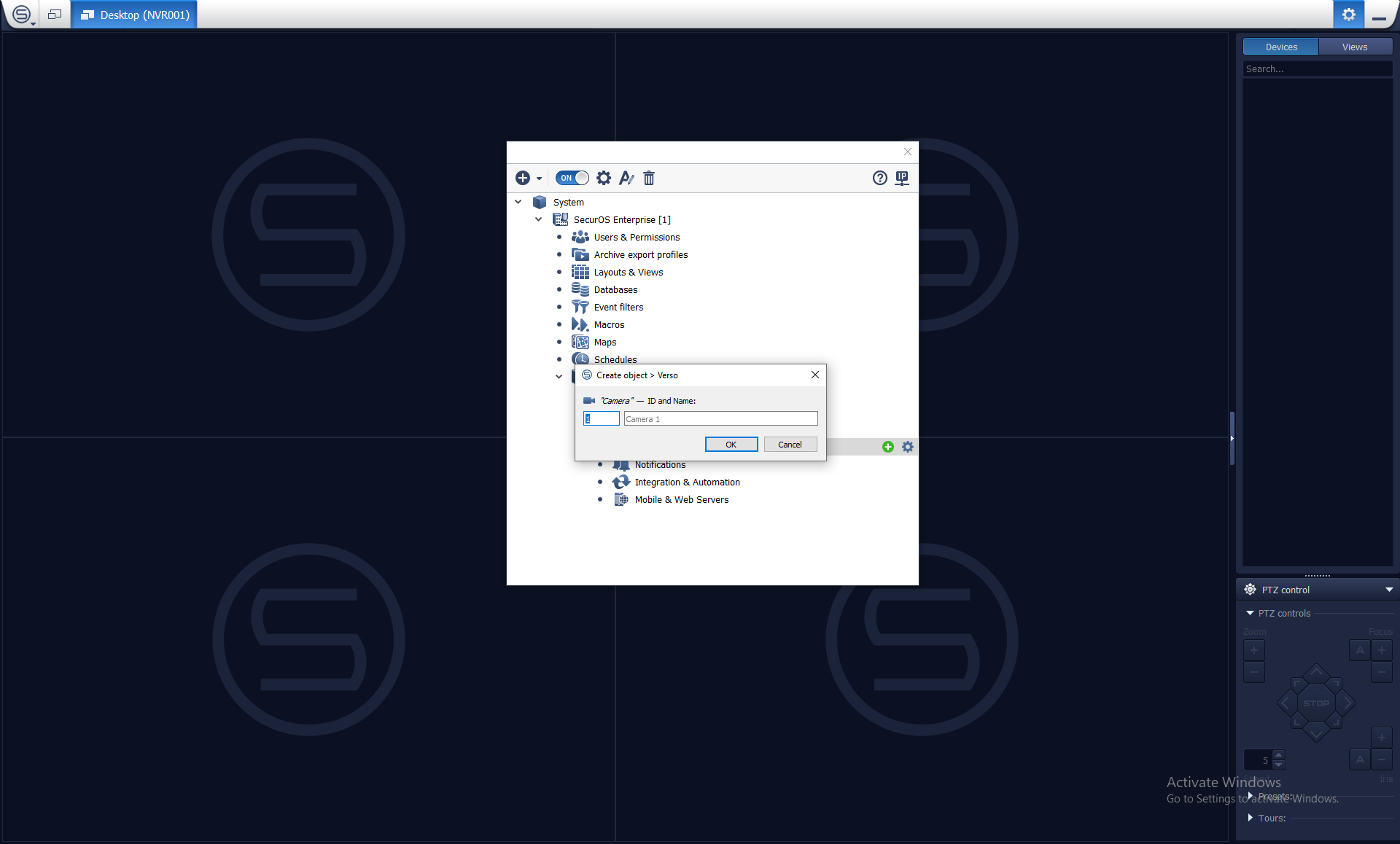Toggle the ON switch in toolbar

click(572, 178)
